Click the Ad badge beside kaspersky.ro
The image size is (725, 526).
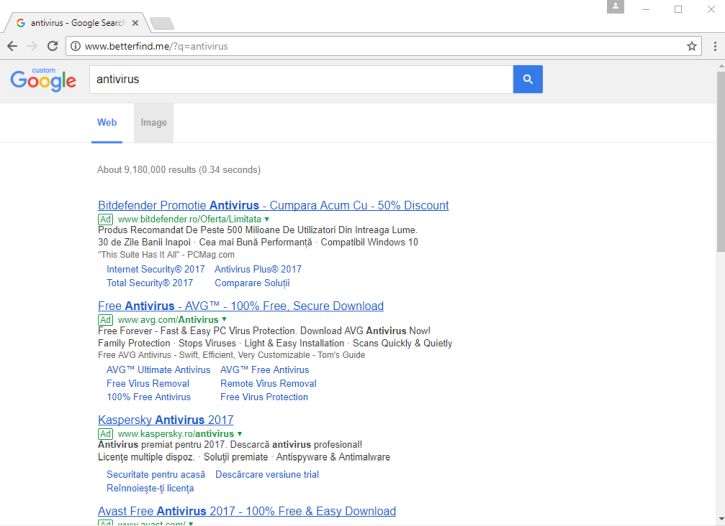(105, 434)
